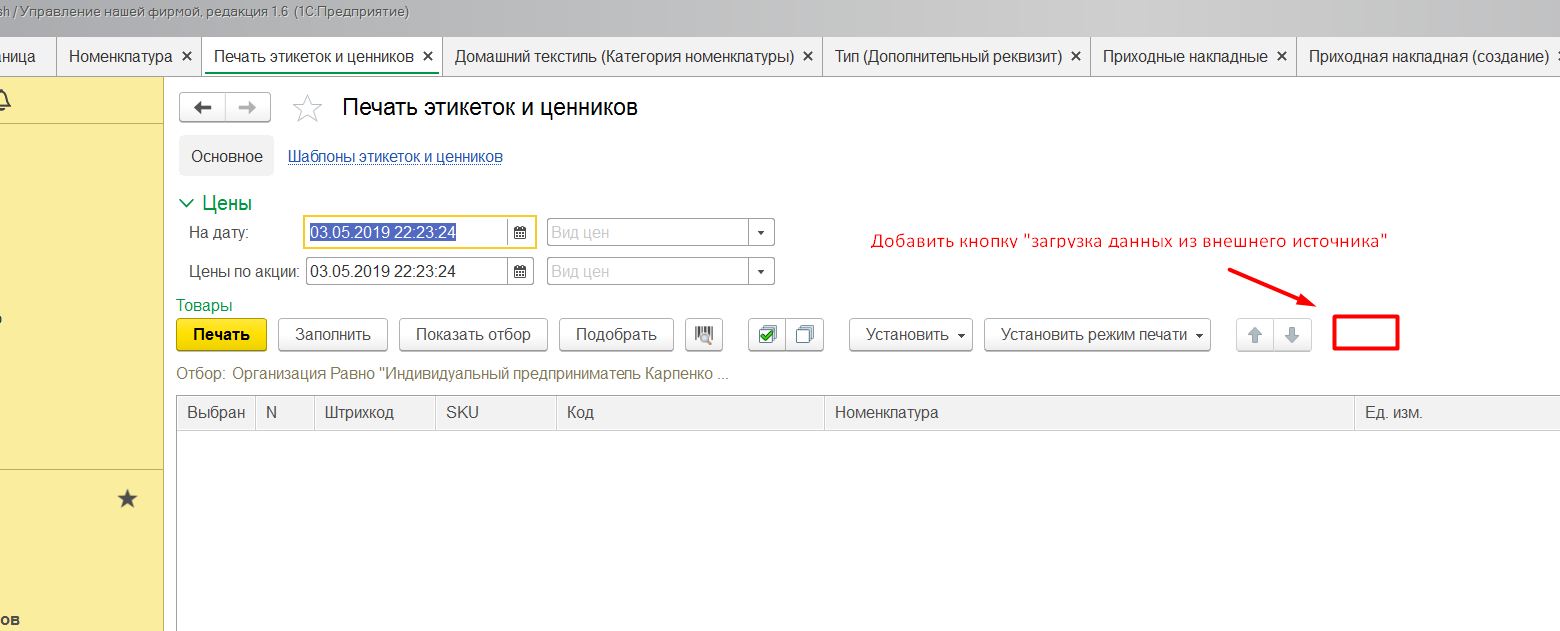This screenshot has height=631, width=1560.
Task: Open calendar picker for 'Цены по акции' date
Action: [520, 271]
